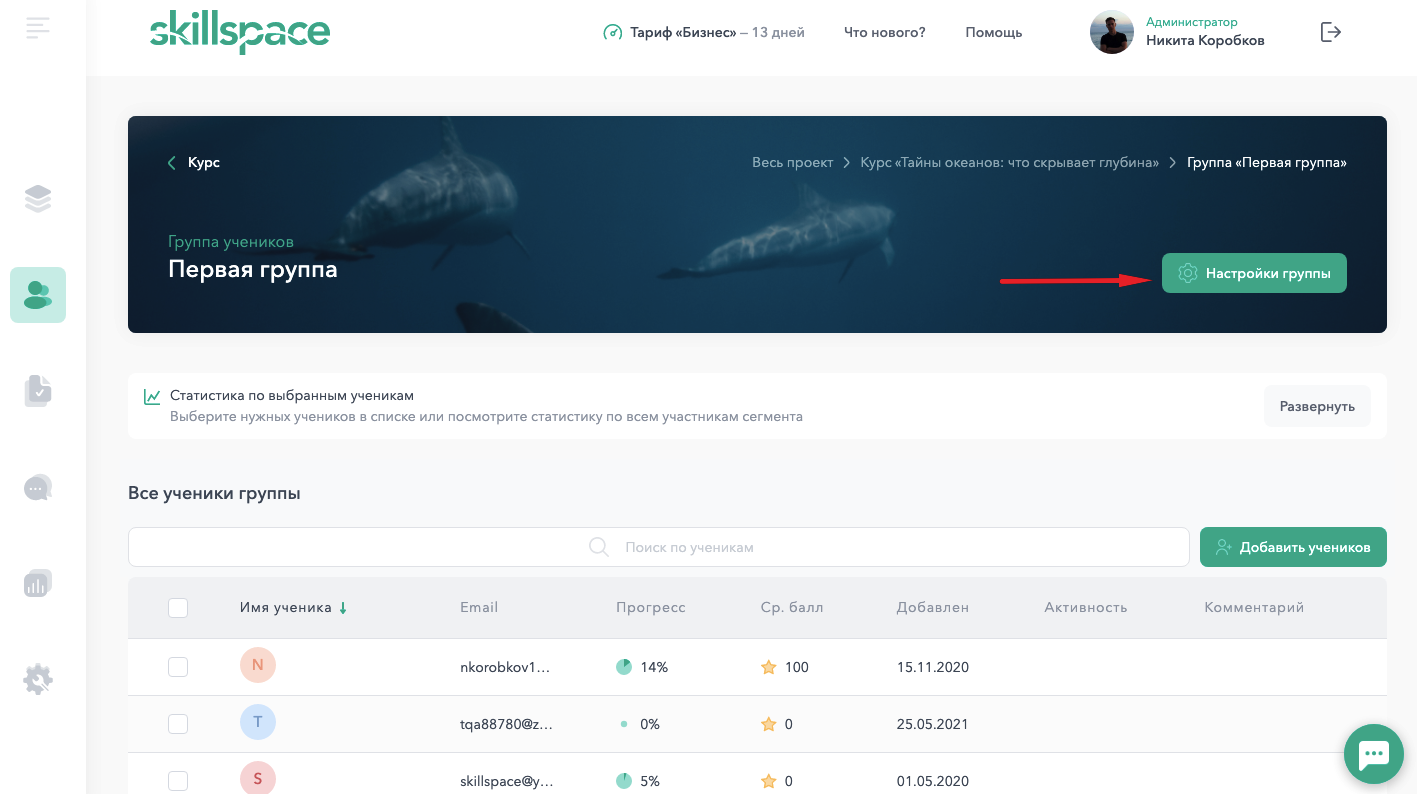
Task: Click the "Активность" column header
Action: (1086, 607)
